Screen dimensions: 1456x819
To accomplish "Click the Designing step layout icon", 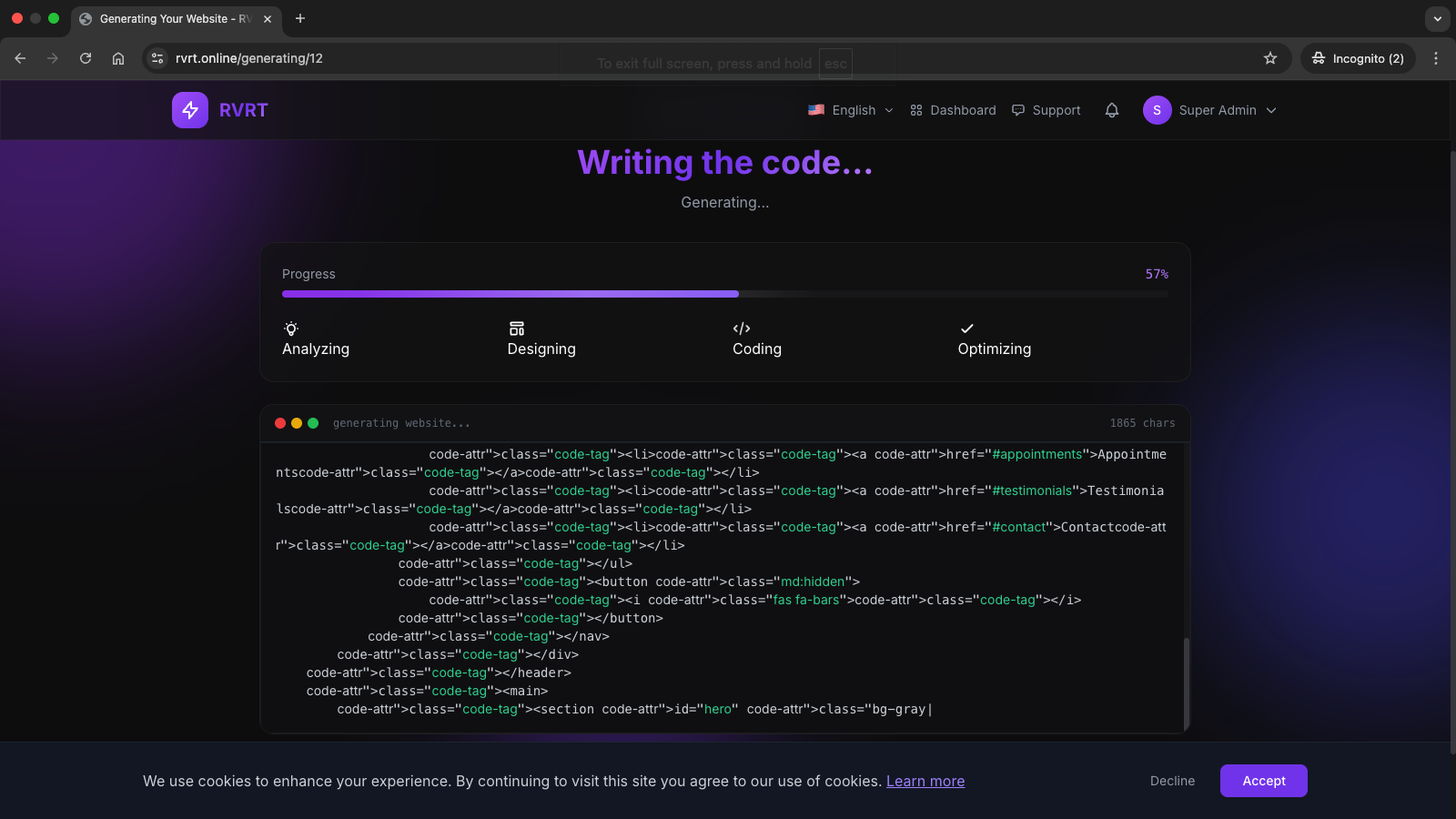I will pyautogui.click(x=517, y=329).
